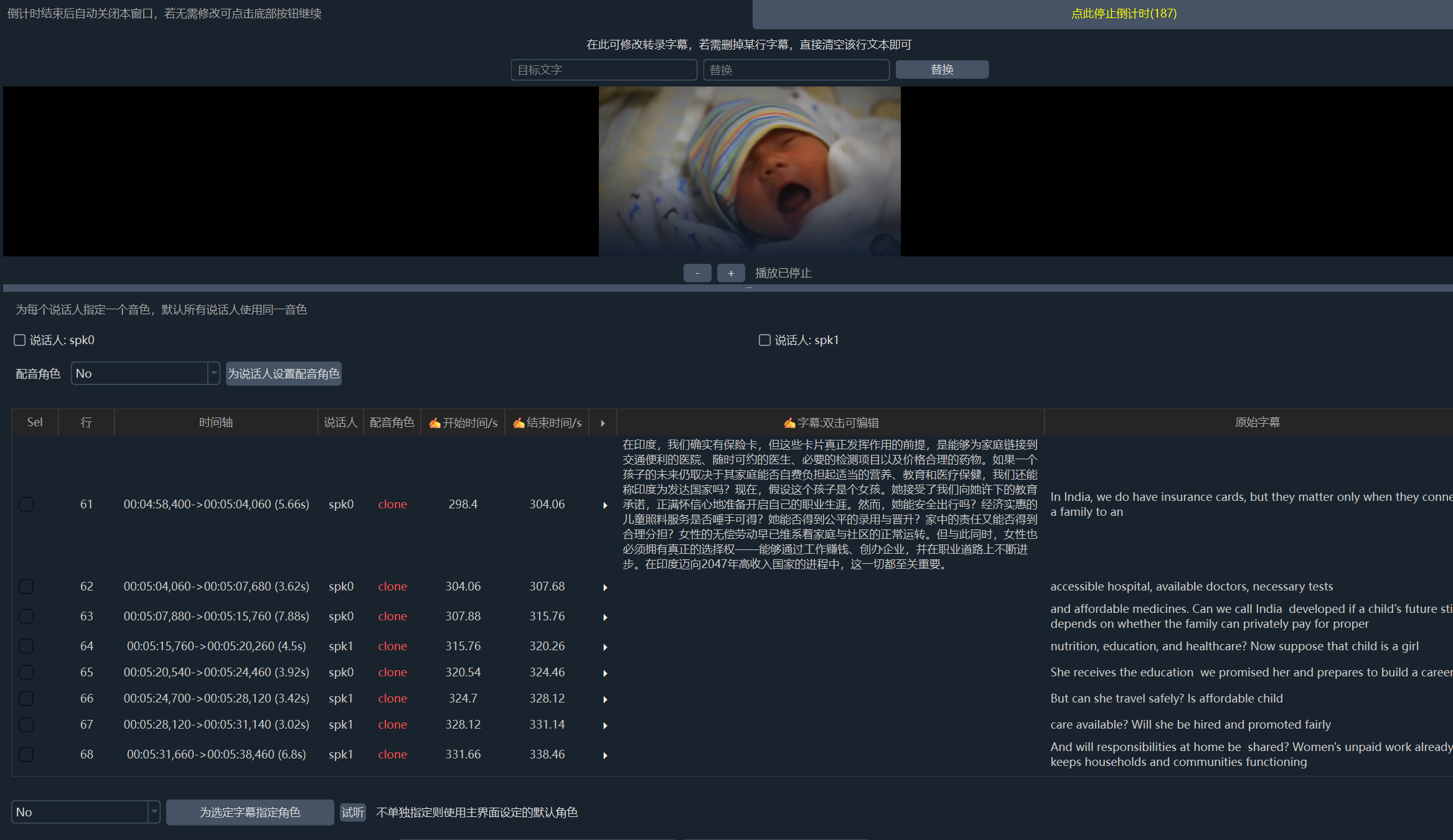The width and height of the screenshot is (1453, 840).
Task: Select the checkbox for row 63
Action: click(26, 616)
